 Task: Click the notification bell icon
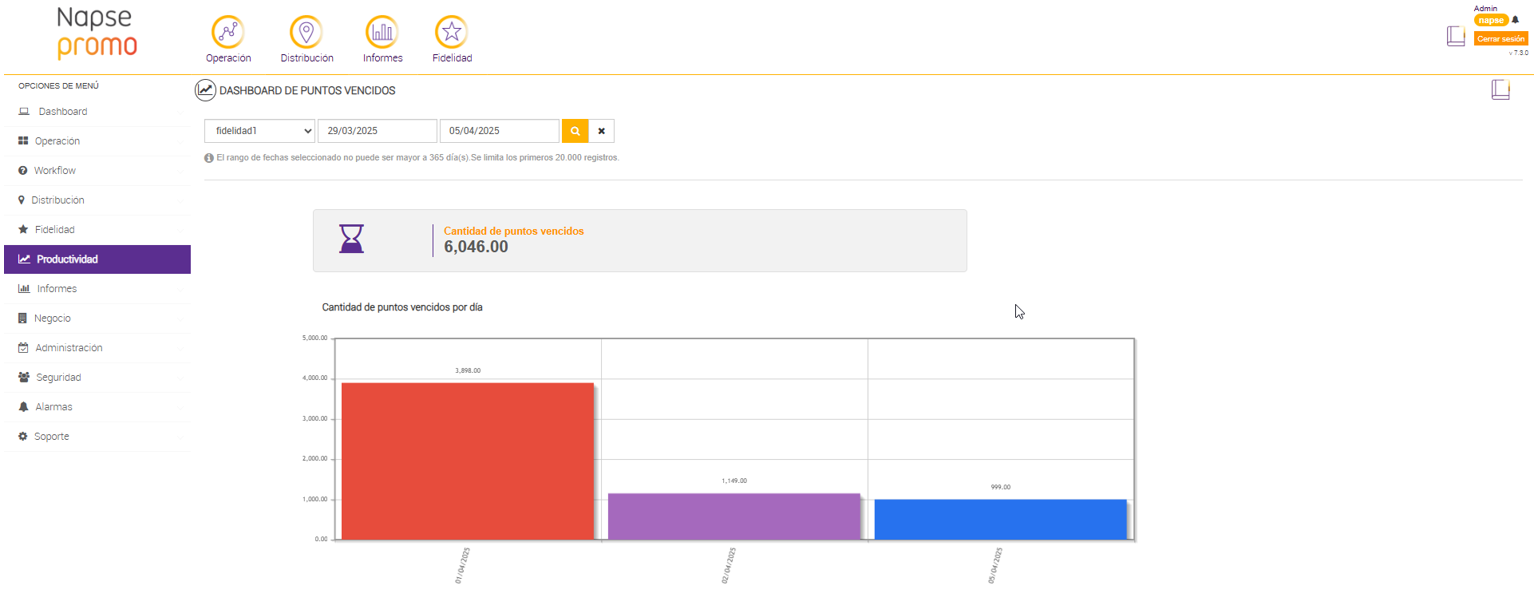[x=1515, y=20]
